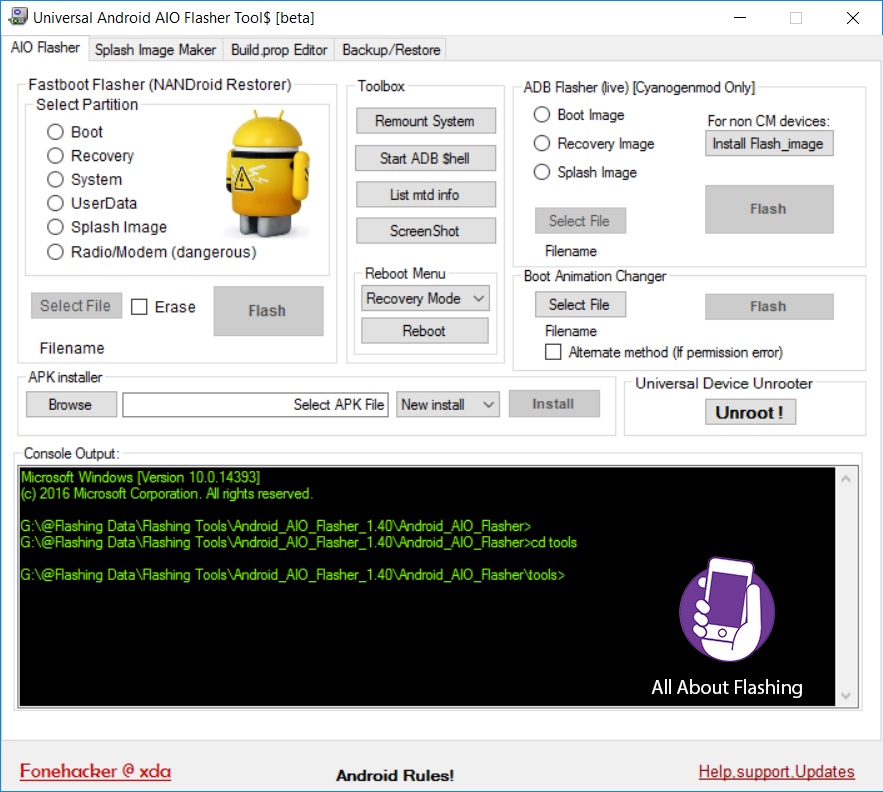883x792 pixels.
Task: Click Install Flash_image for non-CM devices
Action: point(768,143)
